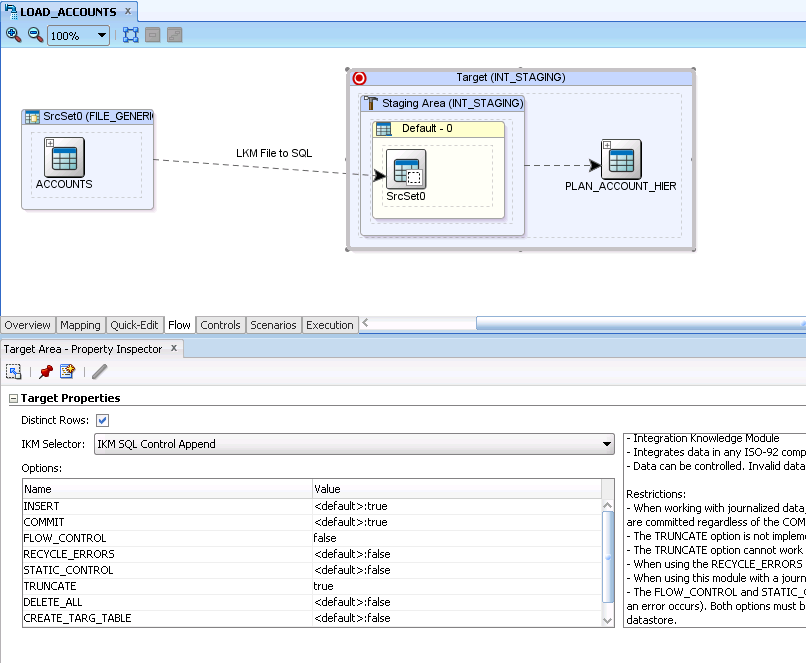The image size is (806, 663).
Task: Expand the ACCOUNTS datastore plus icon
Action: [x=49, y=145]
